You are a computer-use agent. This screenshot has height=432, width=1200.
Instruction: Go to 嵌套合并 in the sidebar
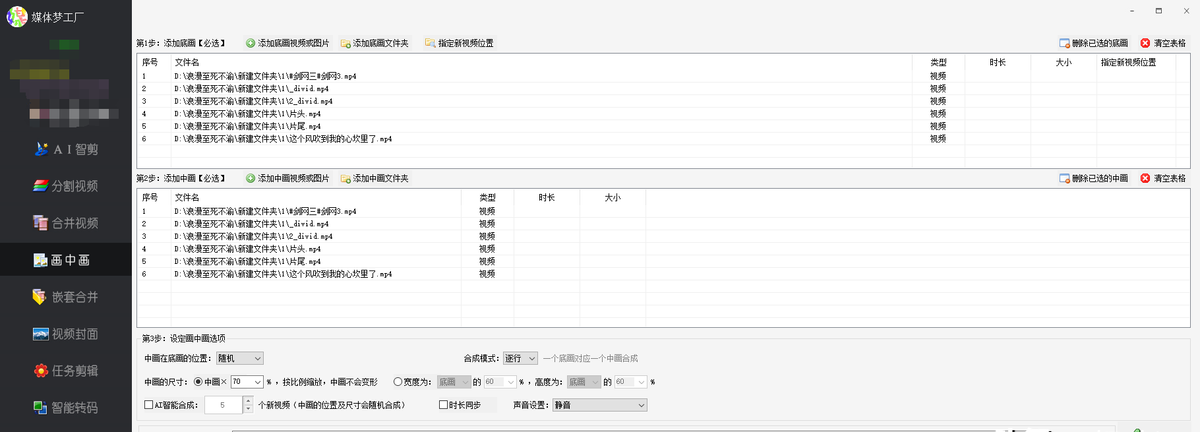tap(66, 296)
